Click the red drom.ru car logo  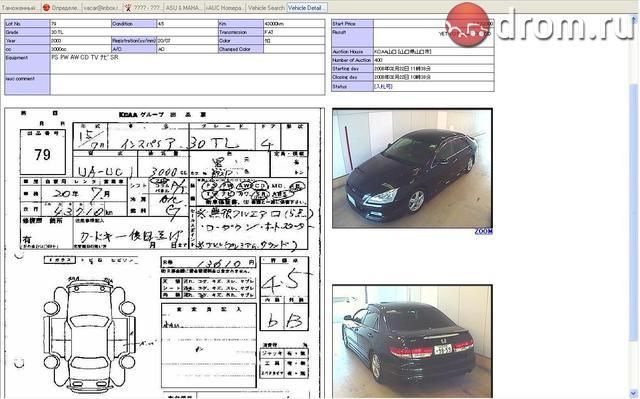click(x=467, y=24)
